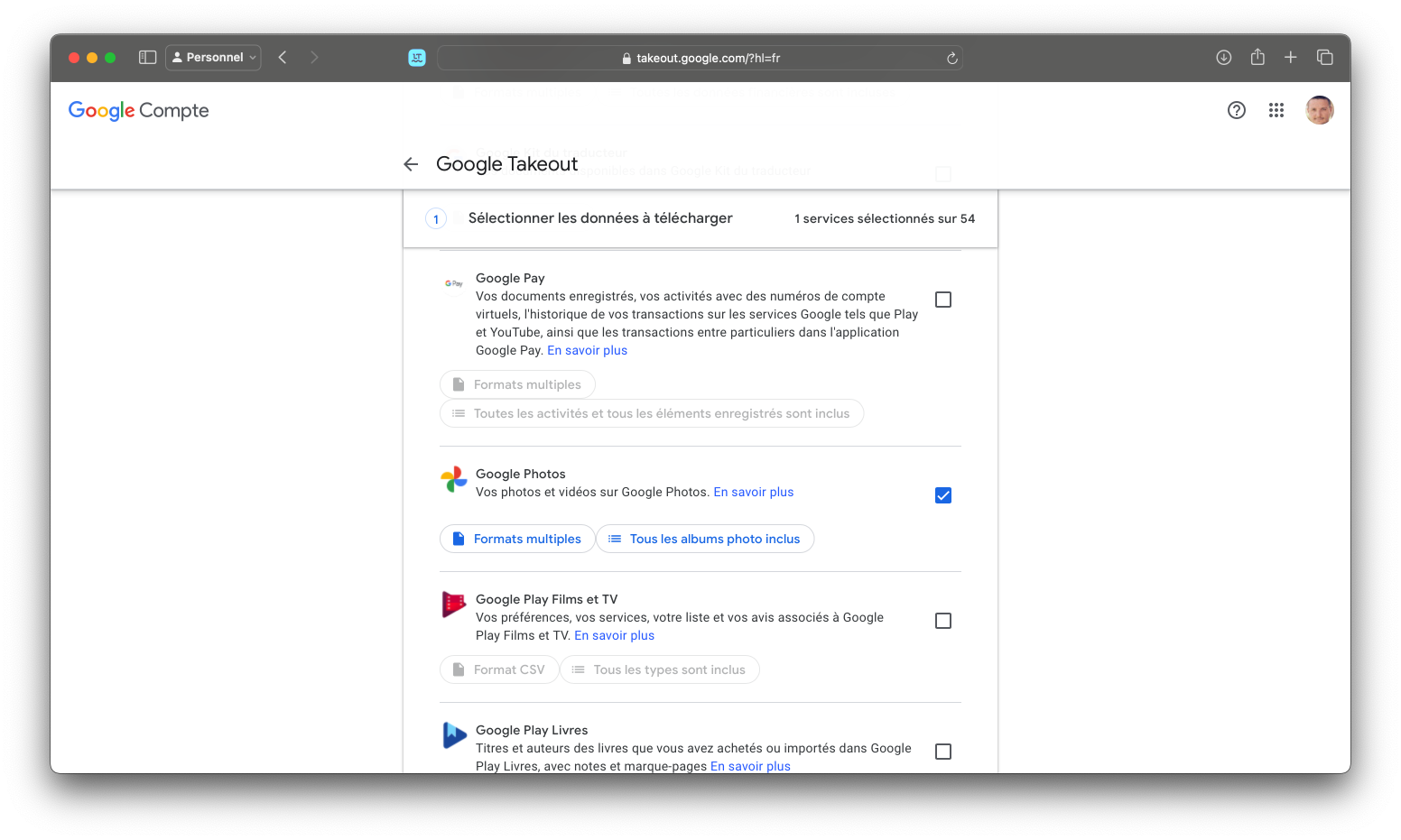Click the 'Google Pay' service name

pyautogui.click(x=510, y=279)
